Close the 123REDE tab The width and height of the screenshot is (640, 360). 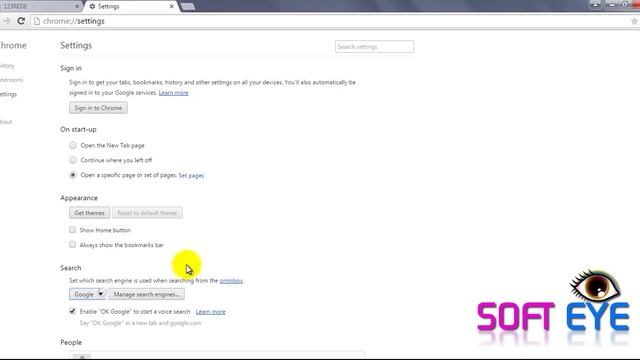pyautogui.click(x=77, y=6)
